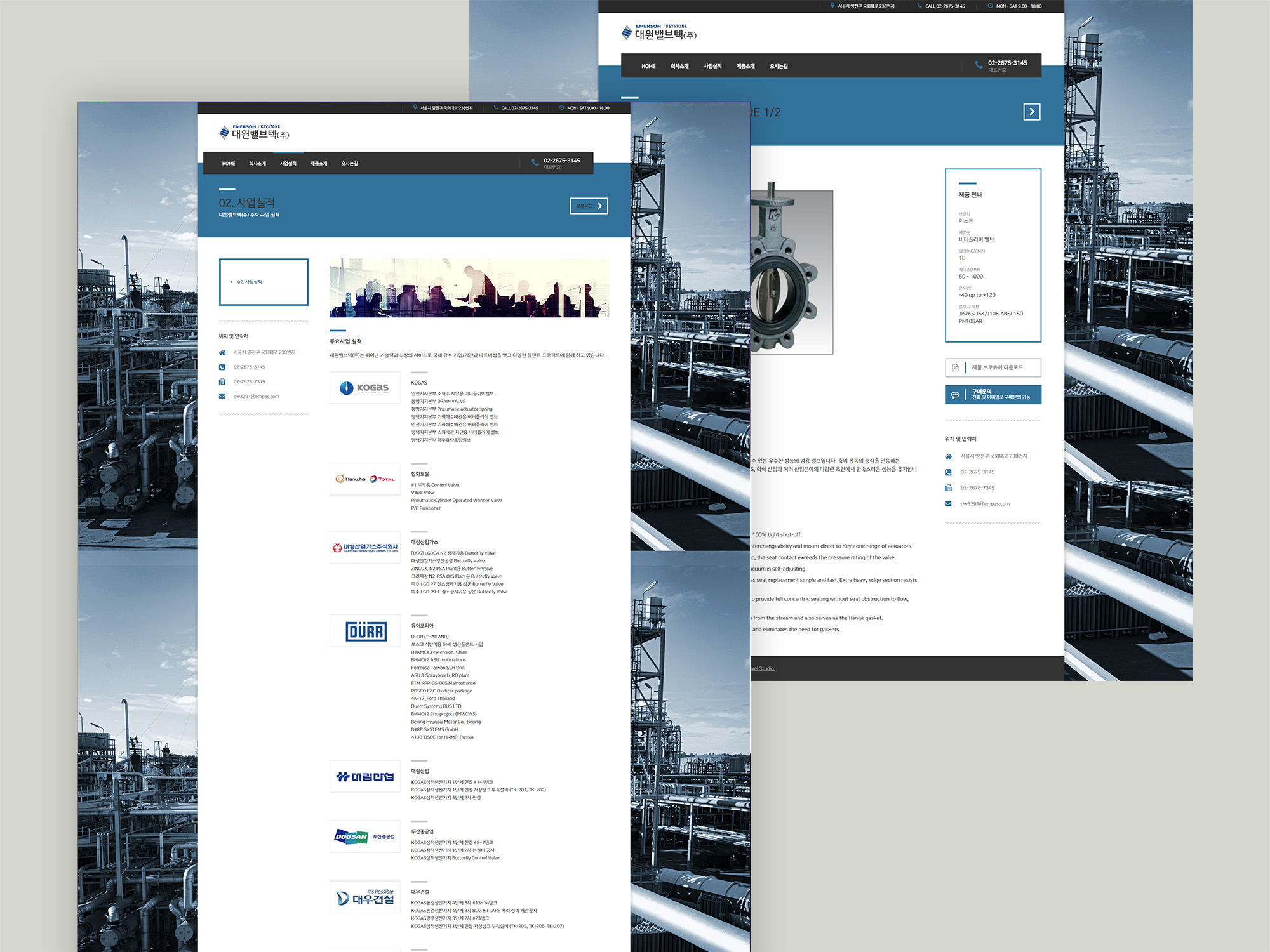Open 제품소개 in the front page navigation

(x=319, y=164)
